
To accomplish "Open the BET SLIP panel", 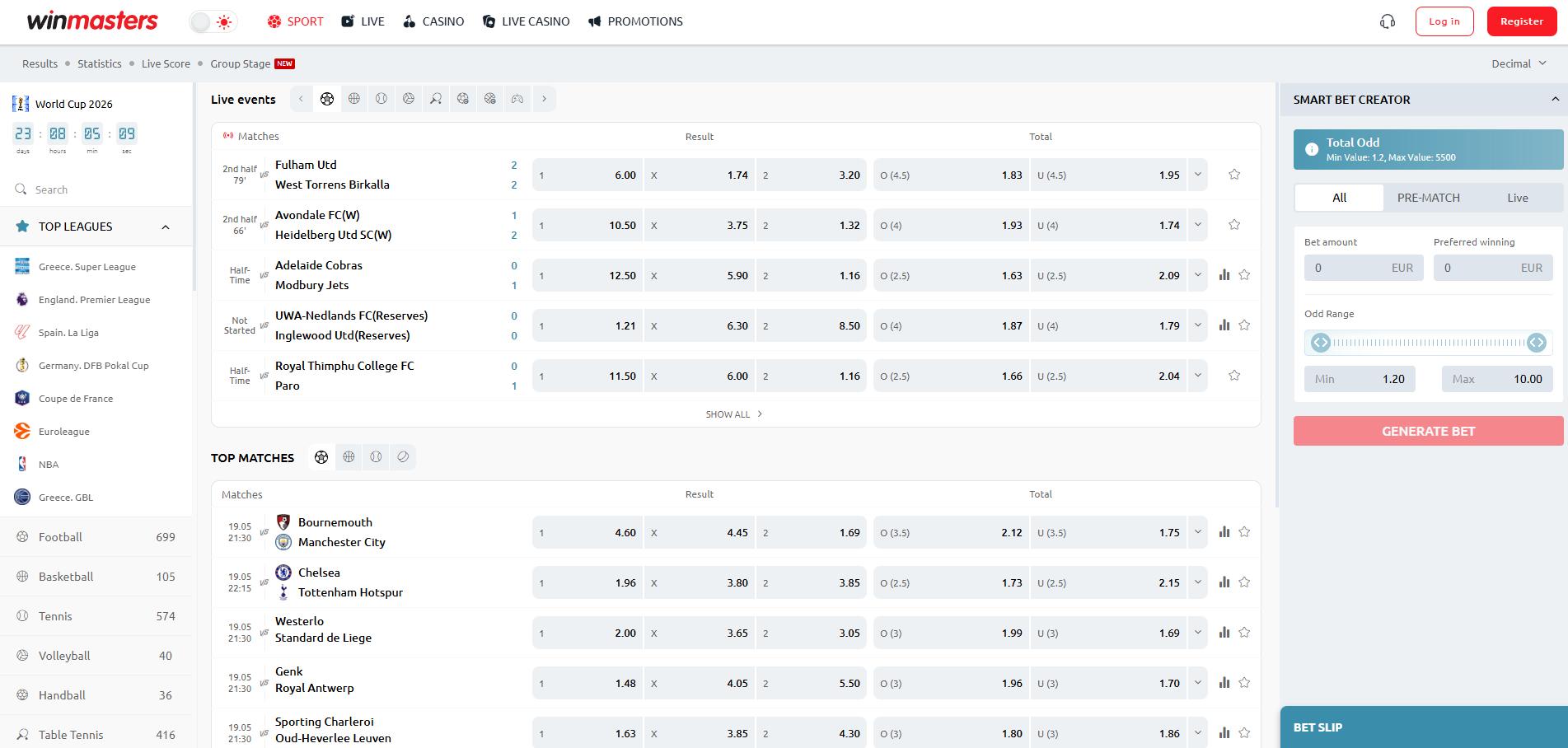I will point(1424,727).
